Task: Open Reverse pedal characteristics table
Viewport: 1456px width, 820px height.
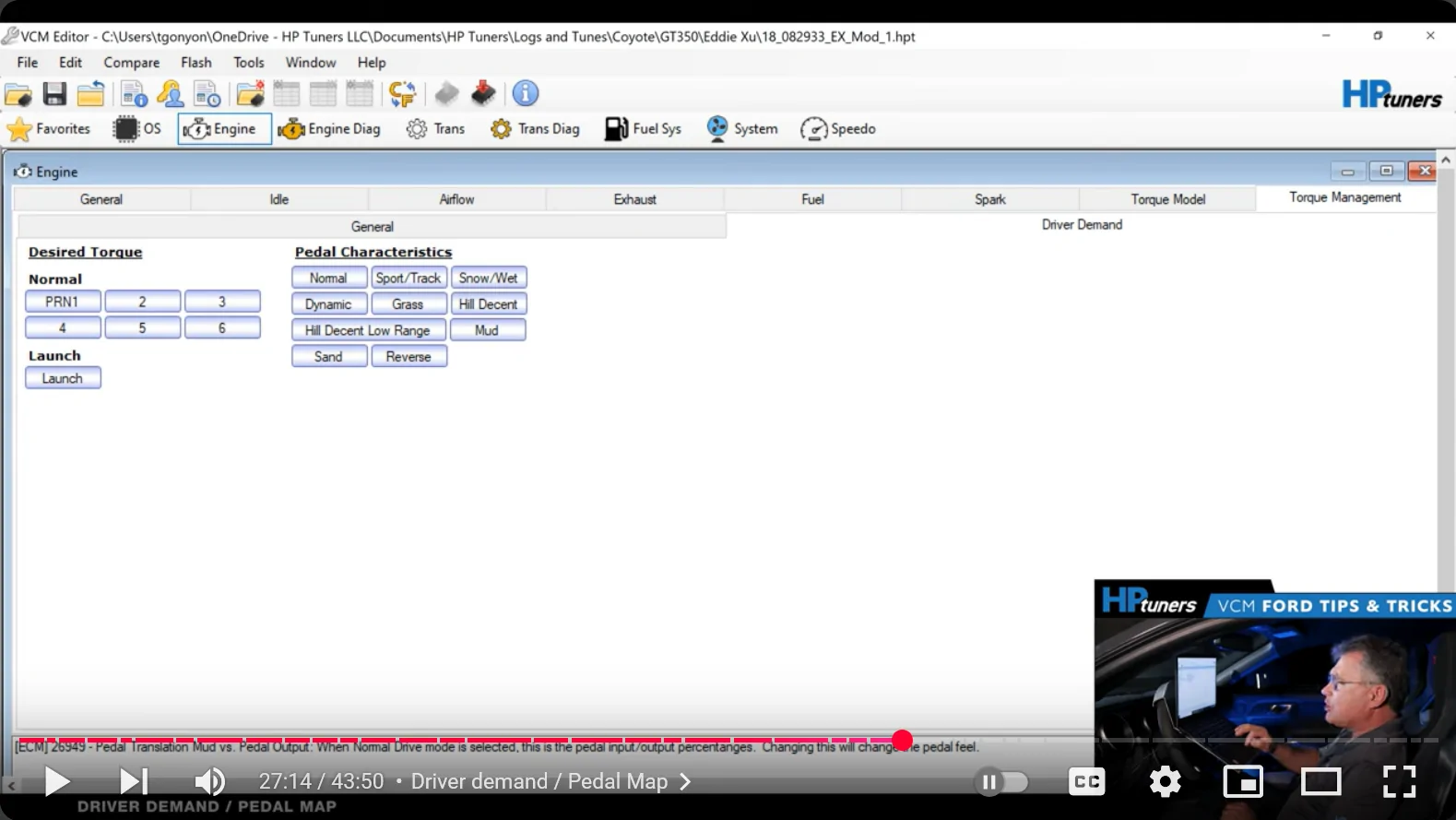Action: point(408,356)
